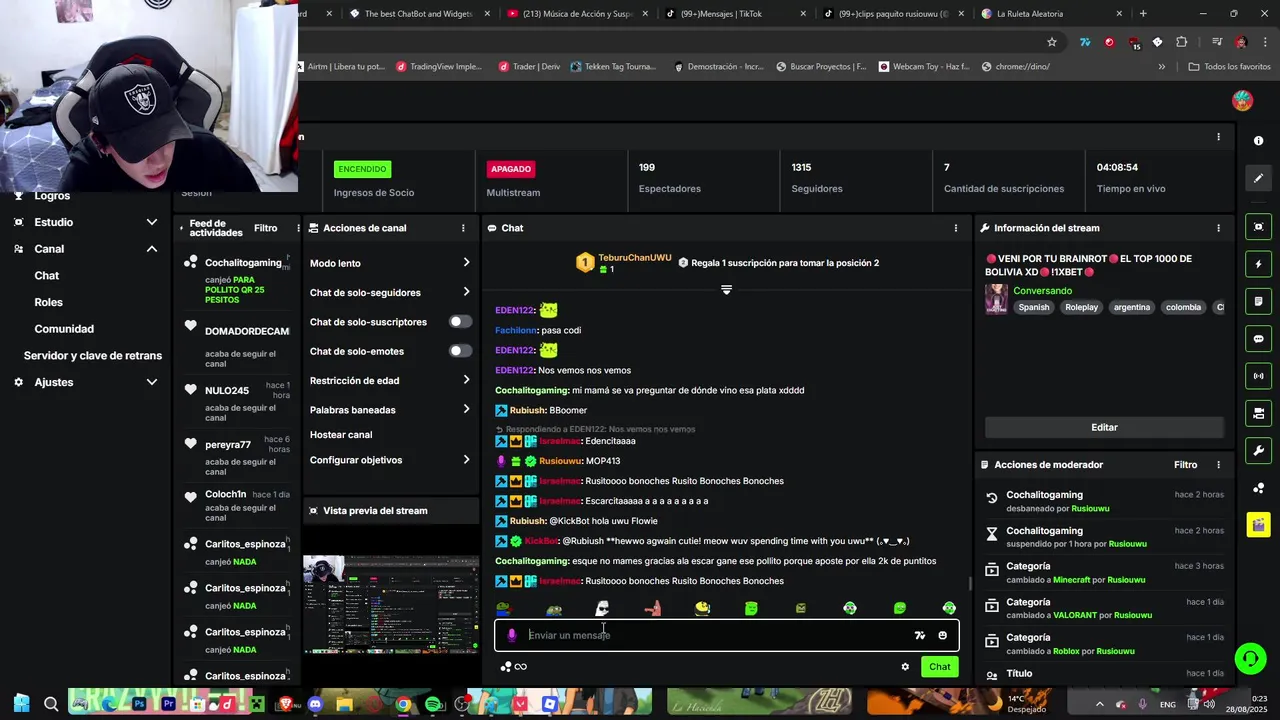Click Editar stream information button
The width and height of the screenshot is (1280, 720).
pyautogui.click(x=1104, y=427)
